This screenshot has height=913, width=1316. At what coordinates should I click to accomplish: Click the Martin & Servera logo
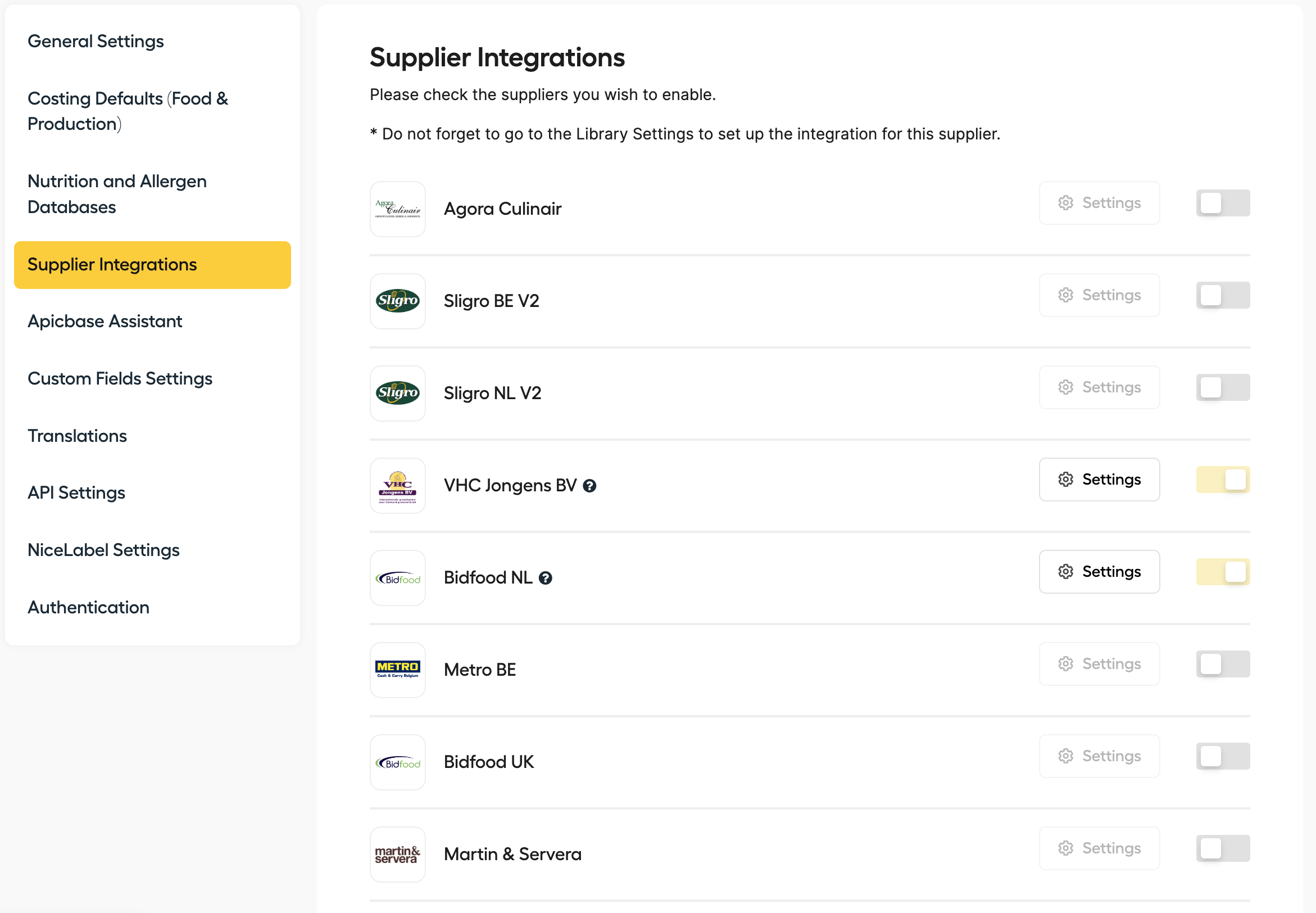[x=397, y=854]
